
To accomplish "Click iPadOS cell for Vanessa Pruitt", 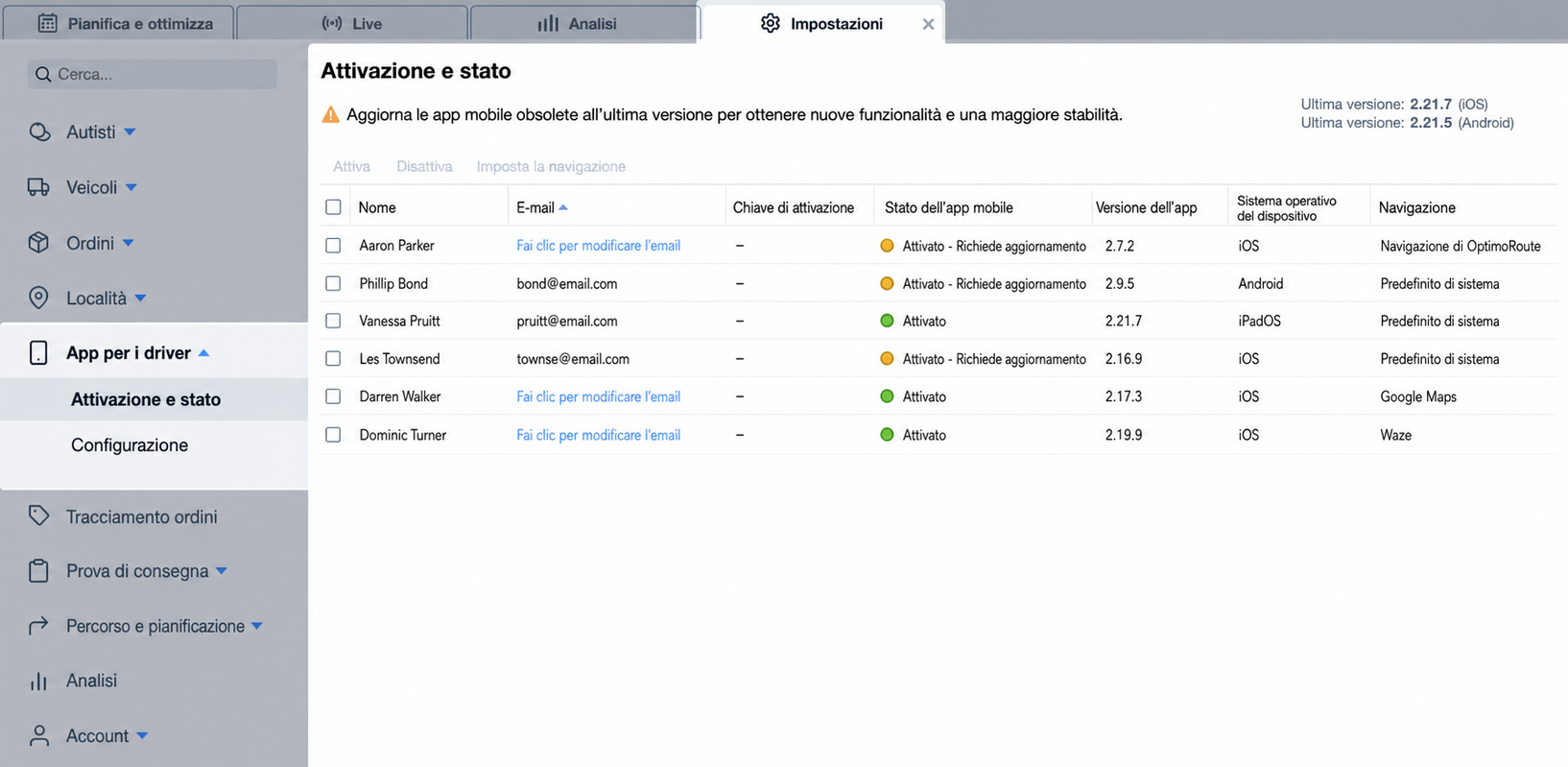I will pos(1260,321).
